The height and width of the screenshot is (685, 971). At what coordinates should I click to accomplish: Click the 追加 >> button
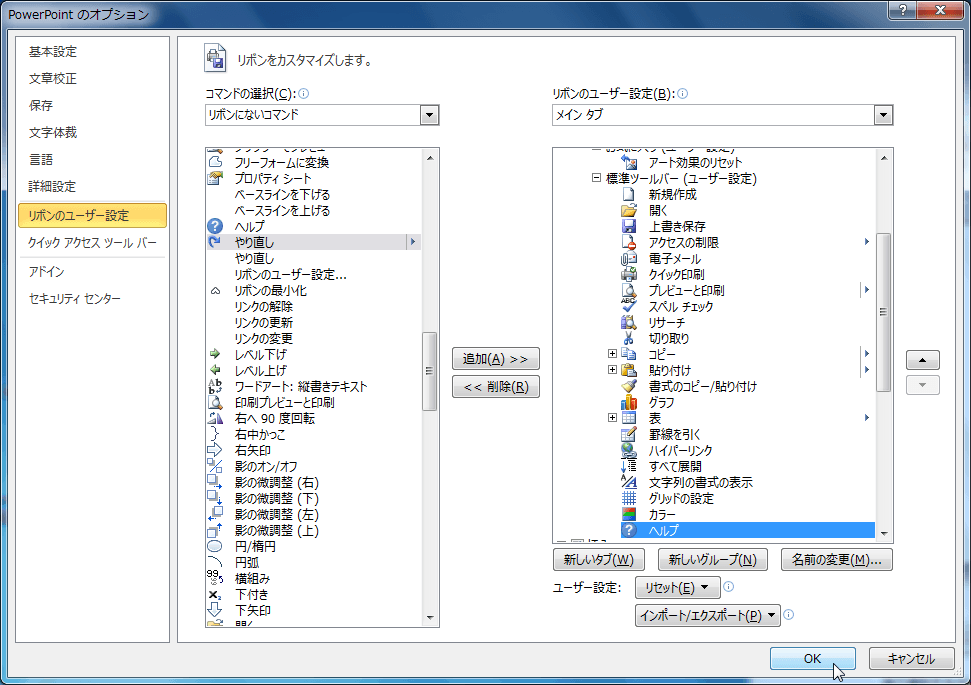tap(495, 359)
